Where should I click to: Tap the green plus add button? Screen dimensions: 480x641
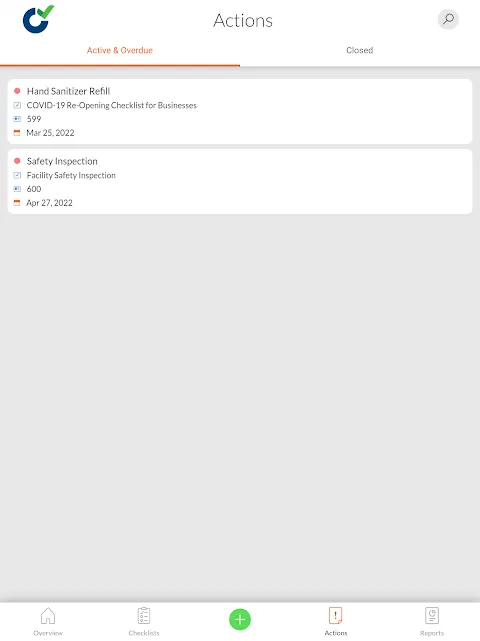coord(240,619)
